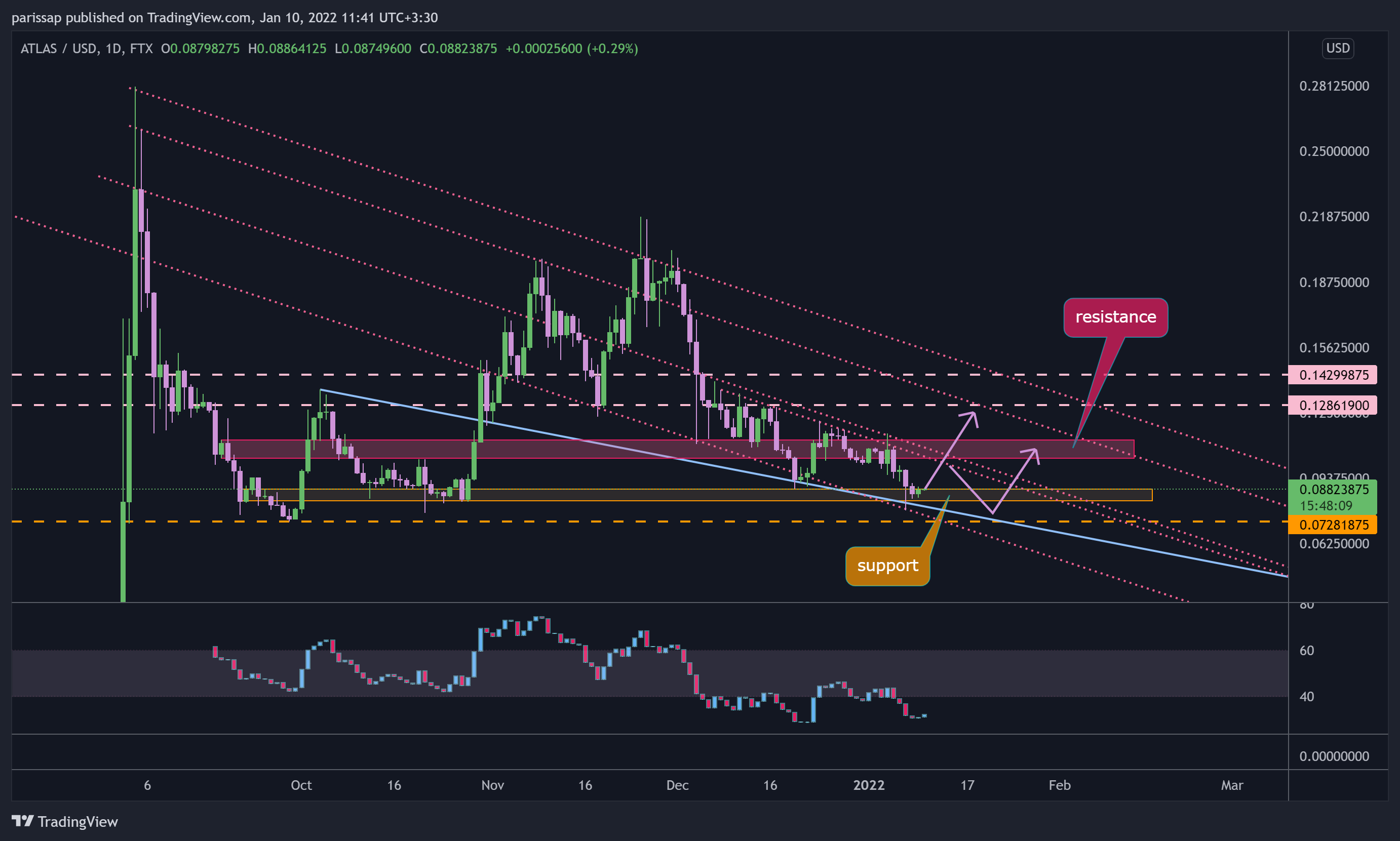Click the 0.15625000 price axis value
Screen dimensions: 1400x841
1334,347
